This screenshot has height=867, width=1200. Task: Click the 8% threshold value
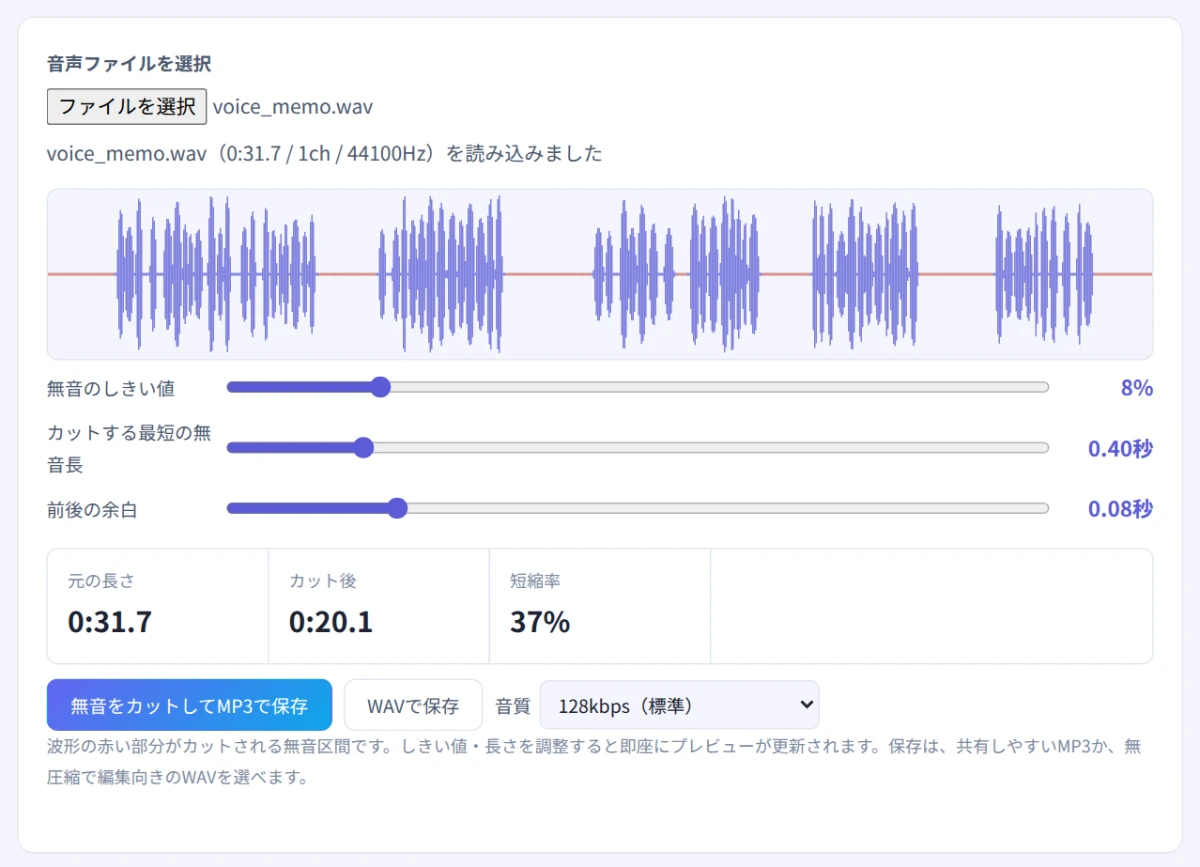point(1137,388)
